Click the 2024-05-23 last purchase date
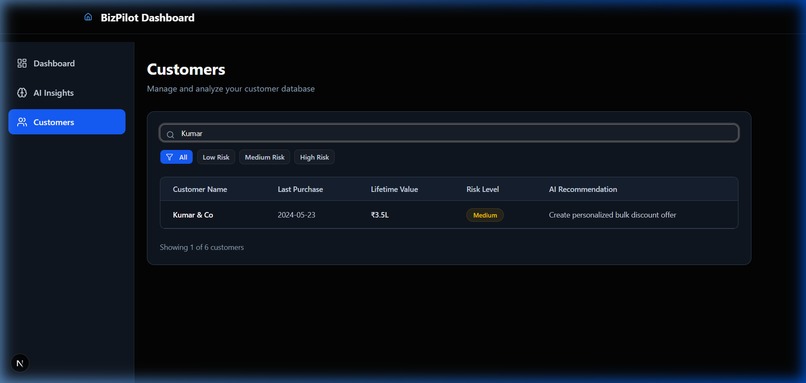The image size is (806, 383). click(297, 215)
